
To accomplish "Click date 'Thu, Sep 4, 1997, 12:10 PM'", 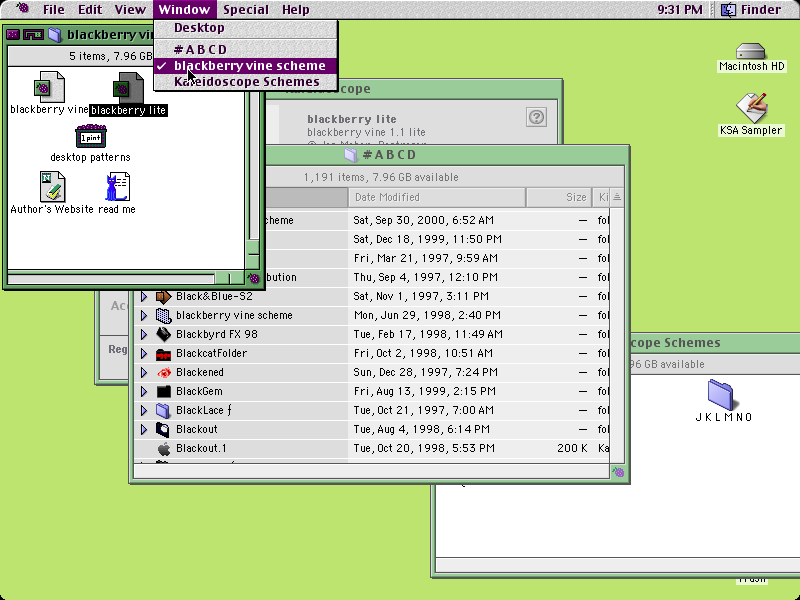I will pos(426,278).
